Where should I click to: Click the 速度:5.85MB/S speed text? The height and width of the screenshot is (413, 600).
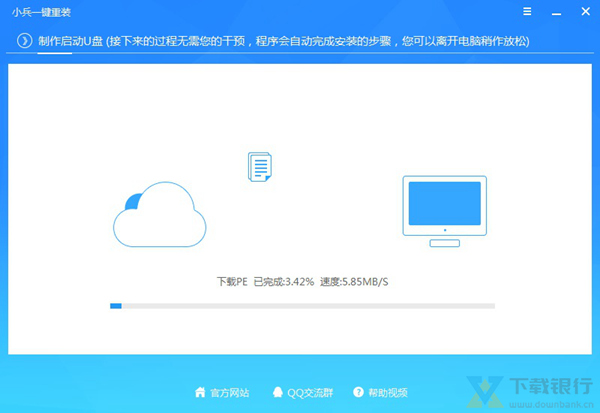point(354,282)
